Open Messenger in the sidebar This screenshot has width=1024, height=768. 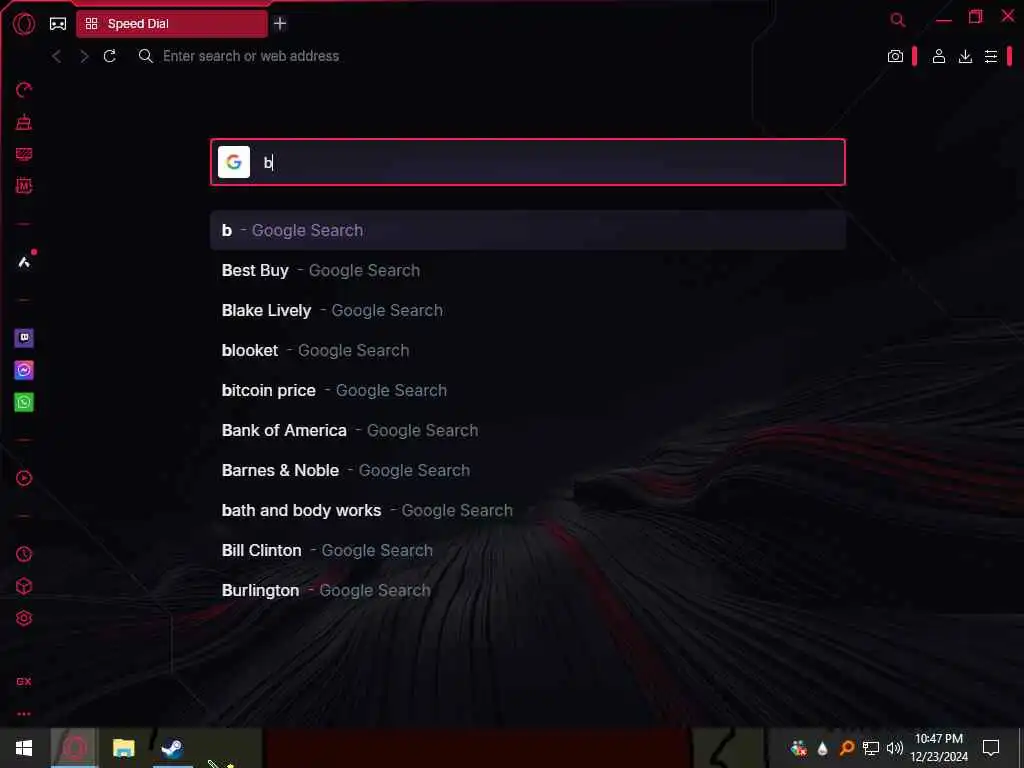click(x=24, y=370)
